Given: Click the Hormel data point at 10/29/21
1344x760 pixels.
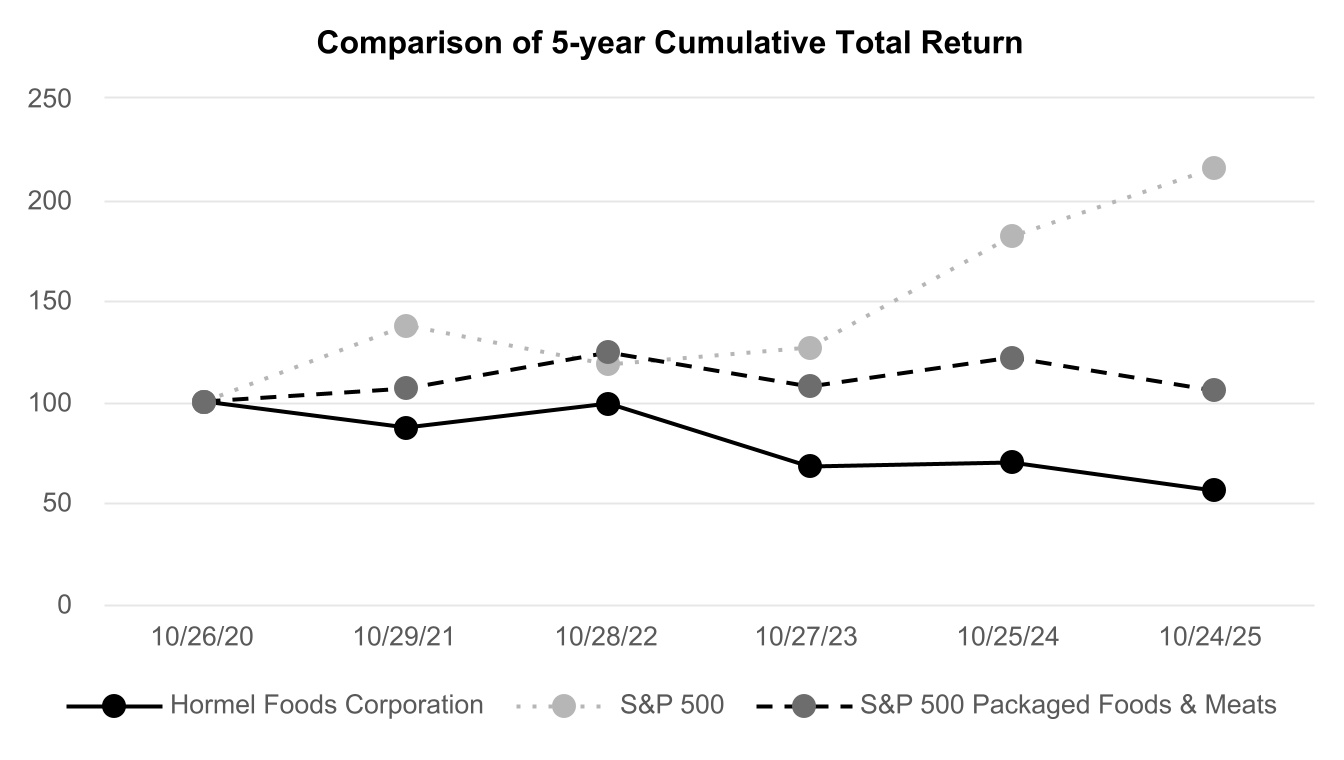Looking at the screenshot, I should pos(406,428).
